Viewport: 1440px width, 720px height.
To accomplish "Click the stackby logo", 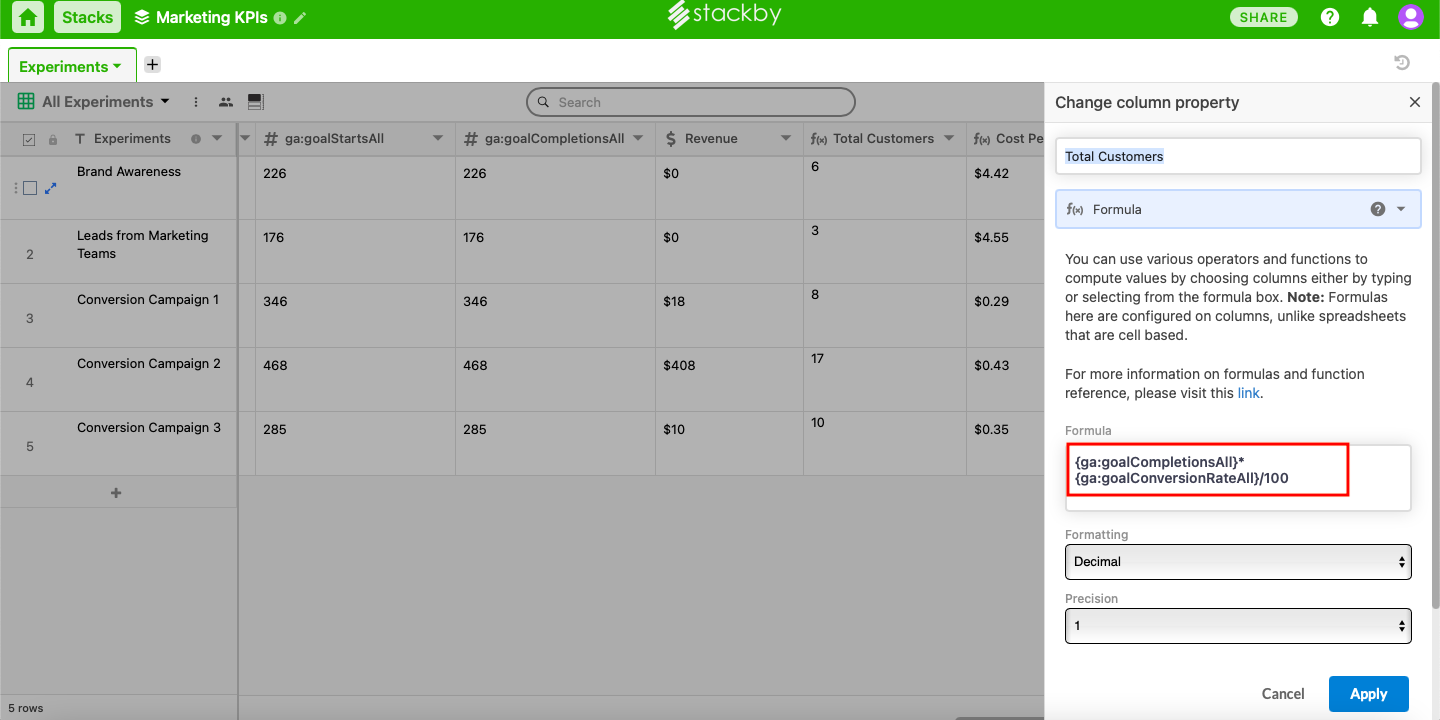I will point(725,15).
